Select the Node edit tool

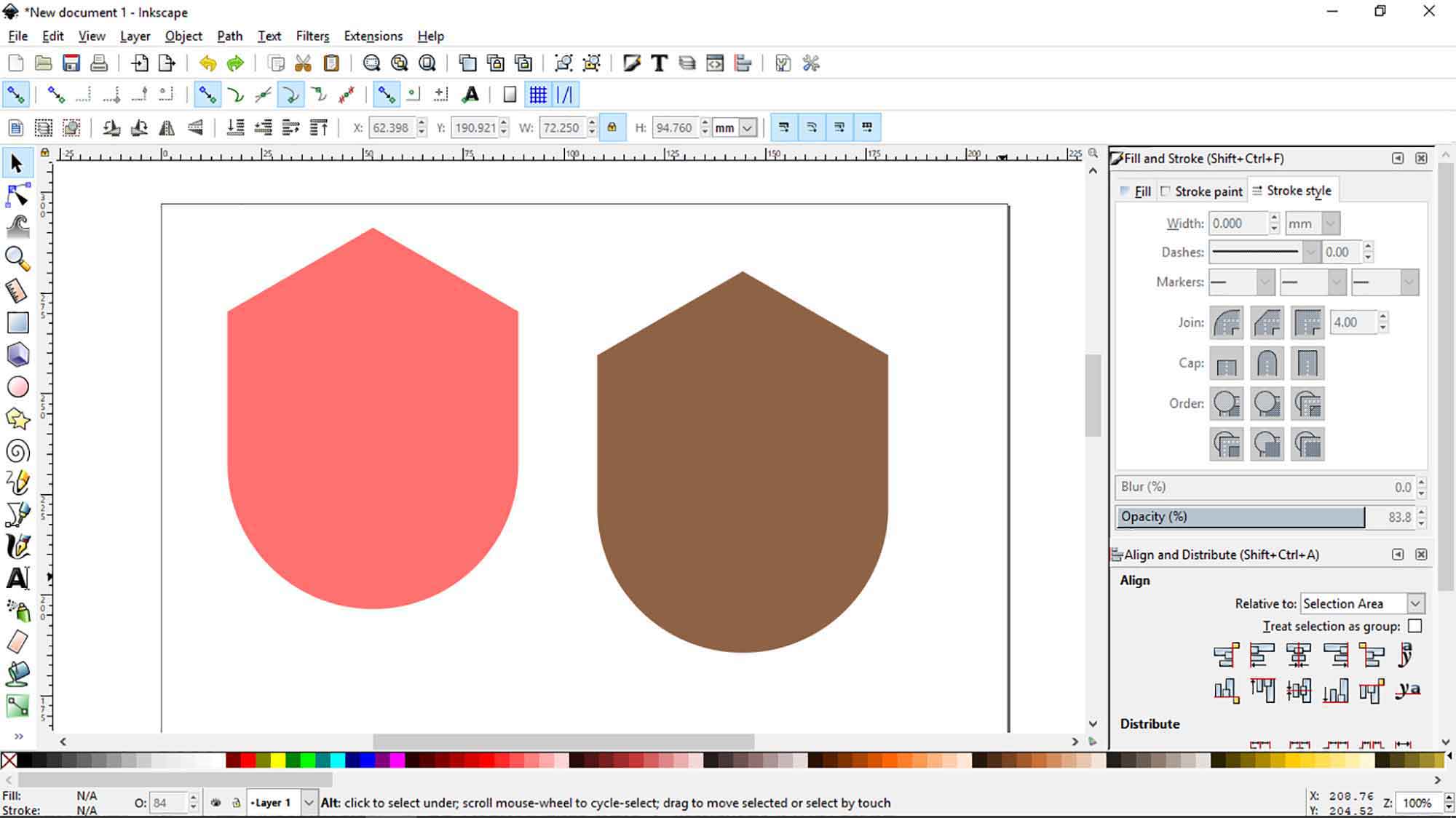(17, 196)
